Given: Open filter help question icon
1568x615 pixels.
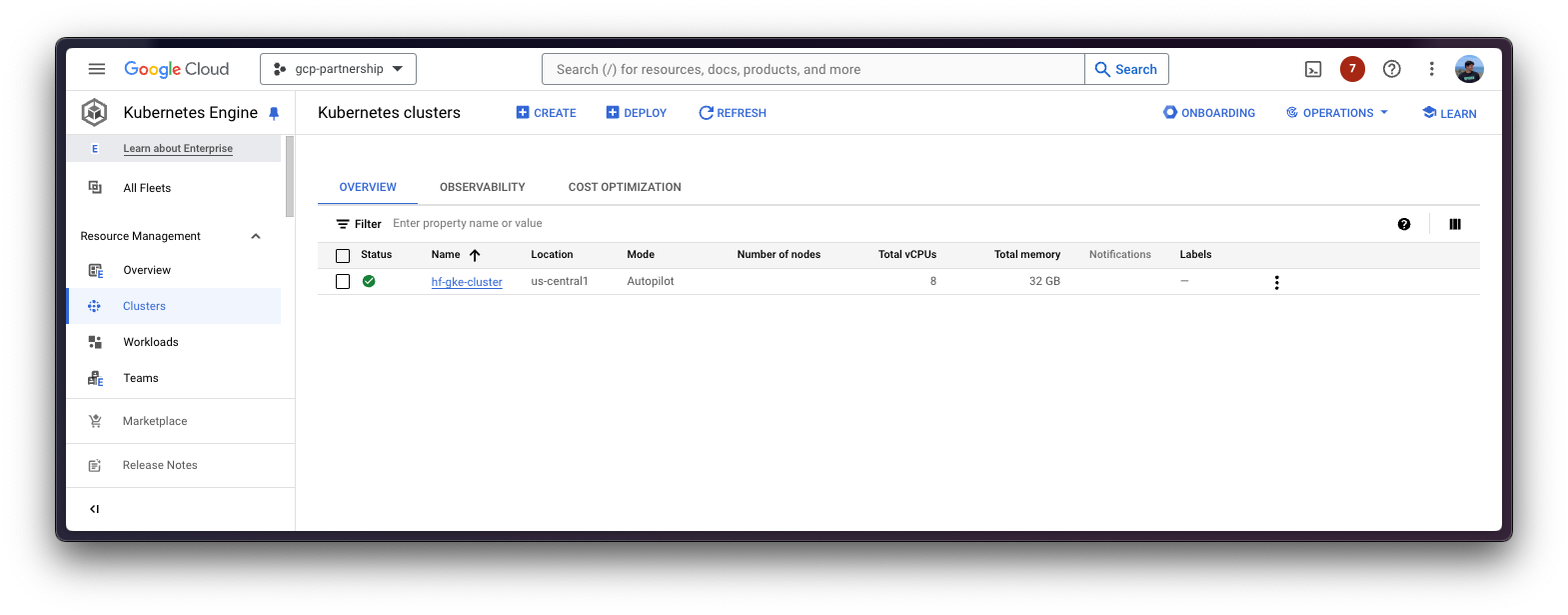Looking at the screenshot, I should click(x=1404, y=224).
